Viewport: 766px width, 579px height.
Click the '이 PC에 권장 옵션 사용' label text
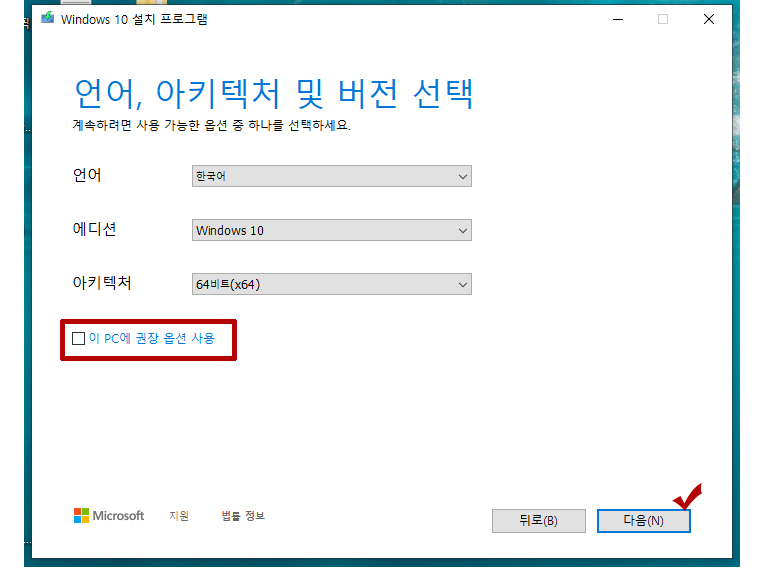point(152,338)
